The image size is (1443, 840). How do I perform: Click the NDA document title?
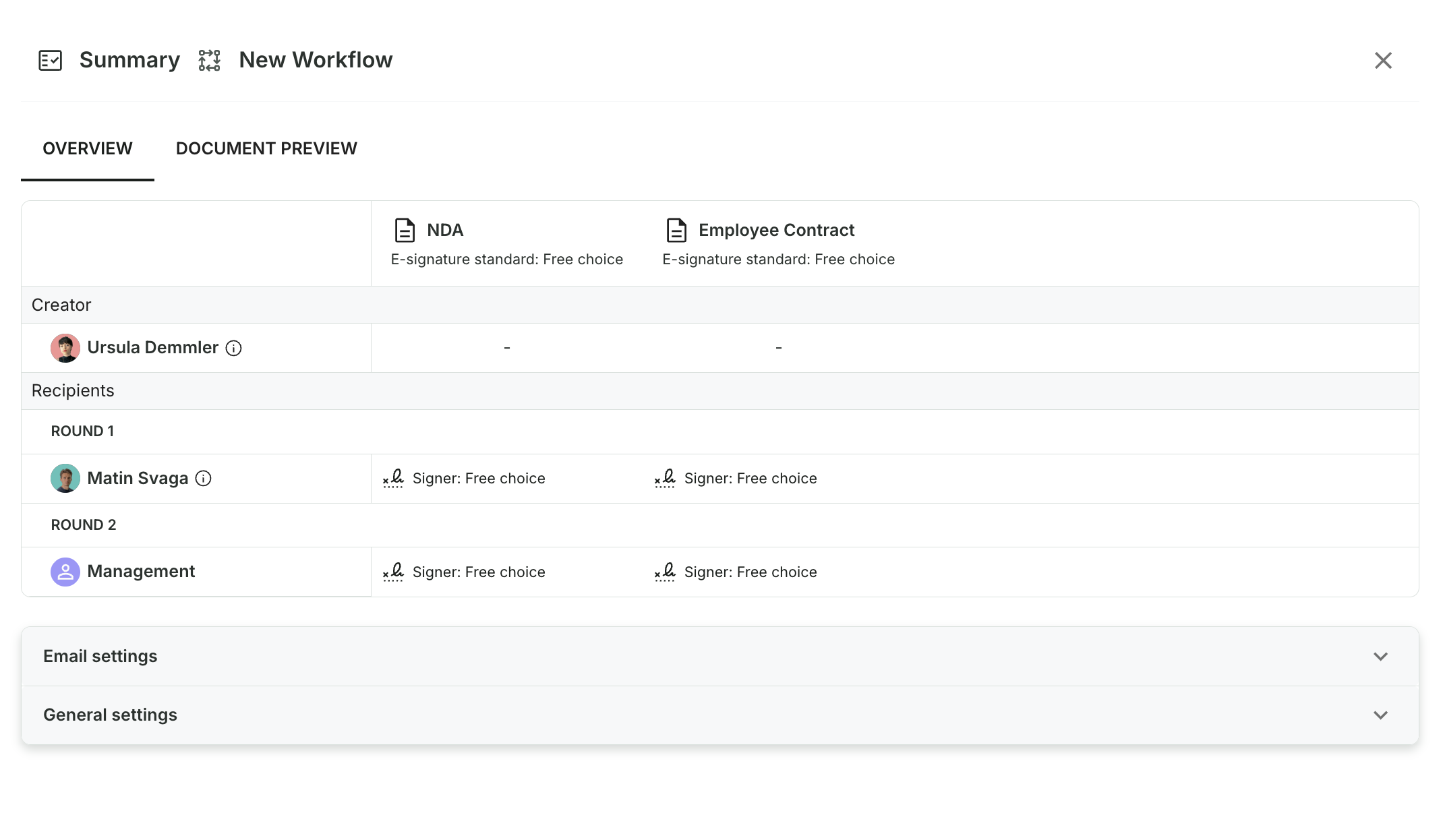coord(445,230)
